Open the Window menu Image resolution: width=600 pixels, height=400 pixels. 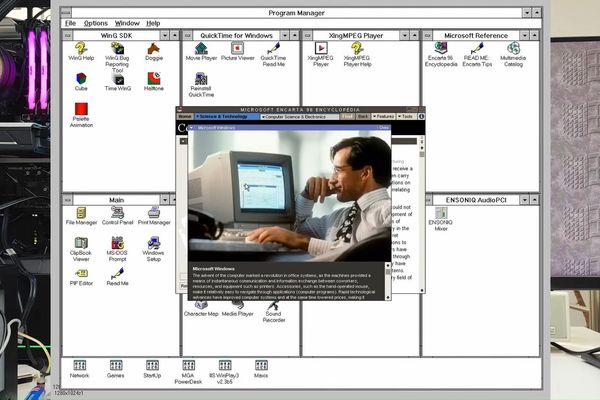point(127,23)
